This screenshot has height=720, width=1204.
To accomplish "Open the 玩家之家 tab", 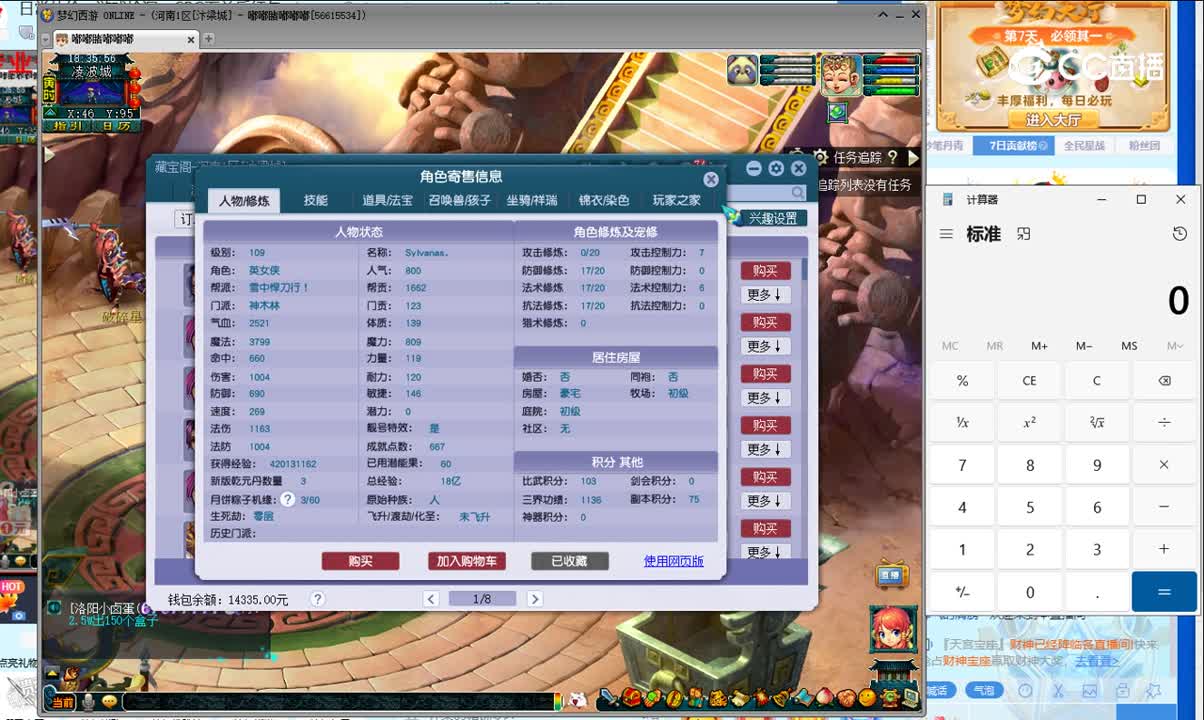I will click(677, 200).
